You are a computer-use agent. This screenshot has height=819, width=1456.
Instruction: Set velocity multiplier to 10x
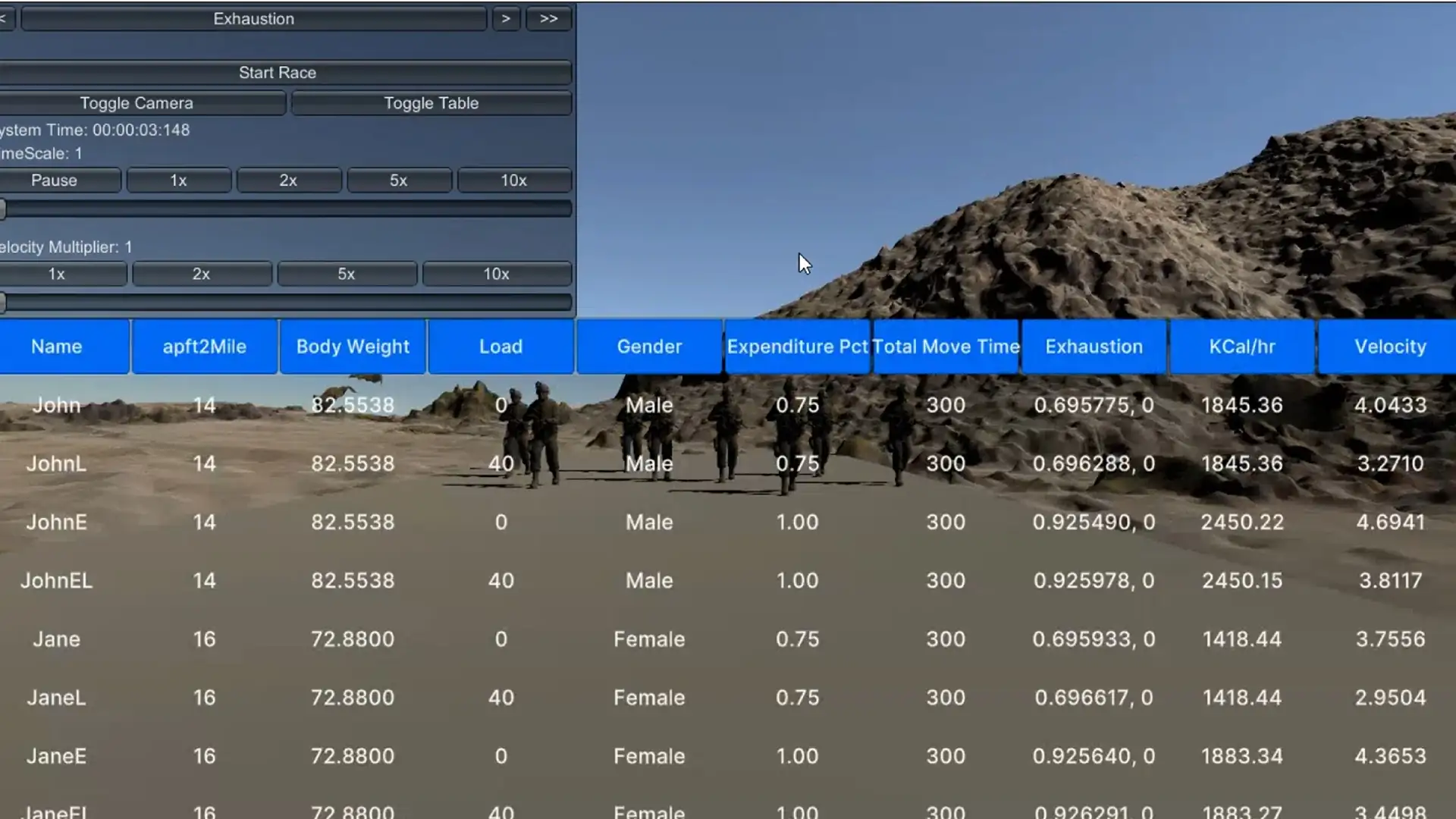pos(497,274)
